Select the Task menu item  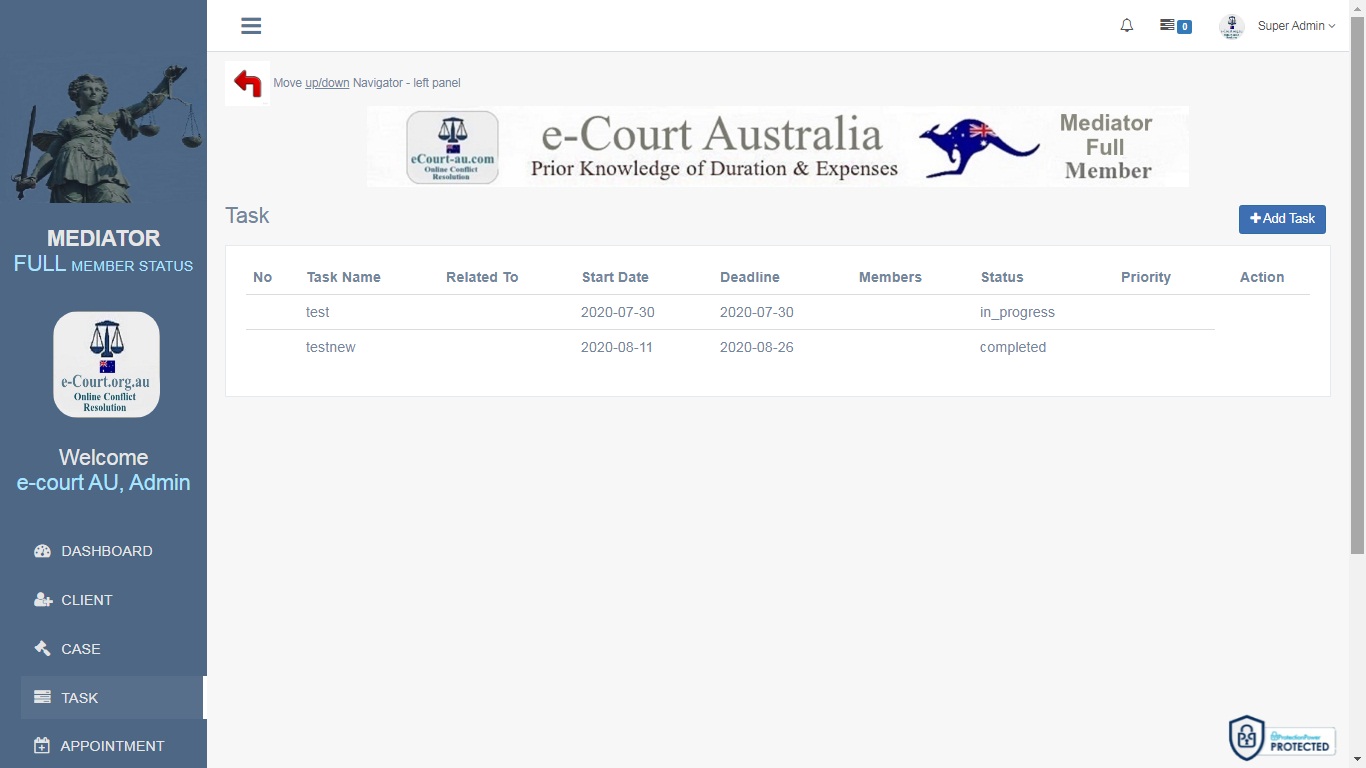(80, 698)
